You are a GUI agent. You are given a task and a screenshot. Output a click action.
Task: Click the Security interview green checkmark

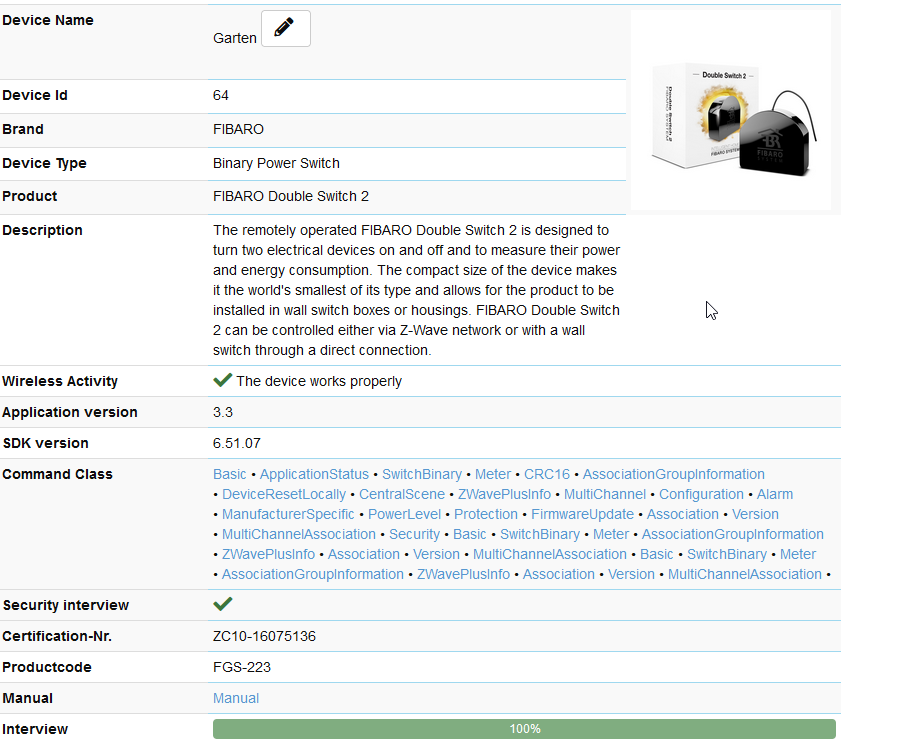(222, 604)
